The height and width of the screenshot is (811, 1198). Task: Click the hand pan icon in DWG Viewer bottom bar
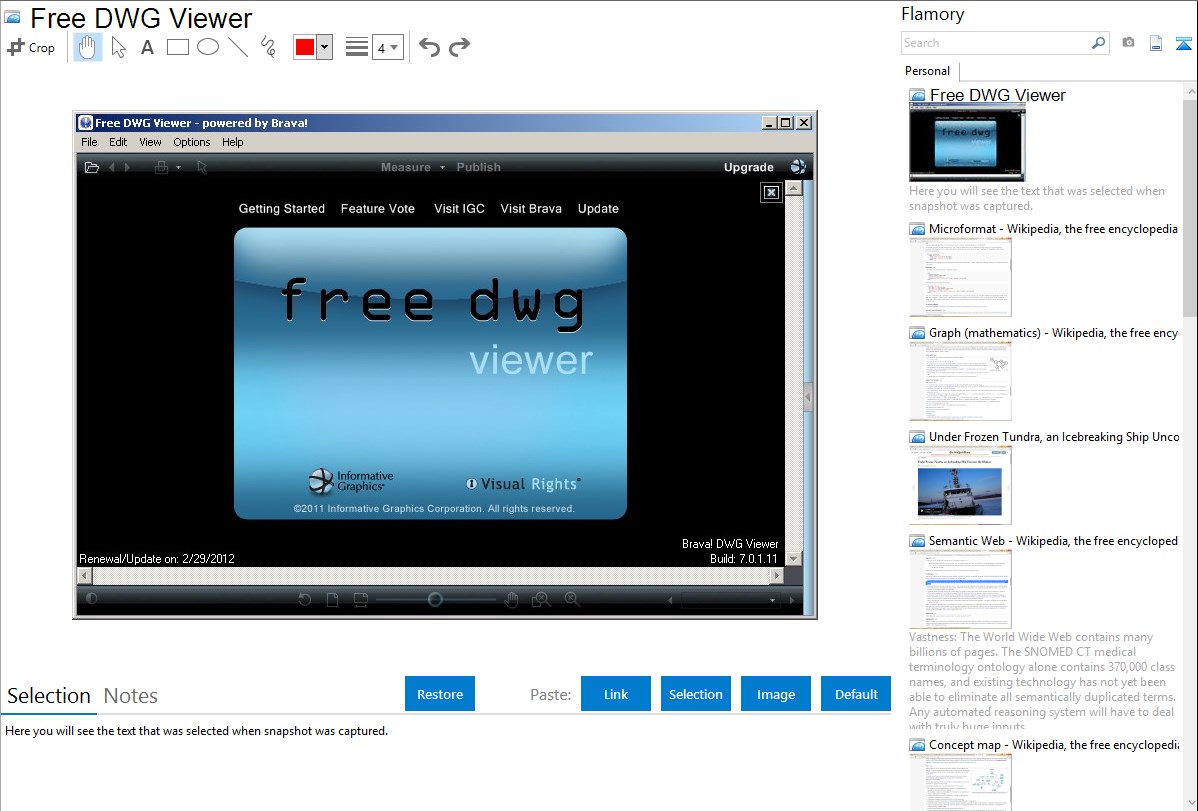[x=511, y=600]
